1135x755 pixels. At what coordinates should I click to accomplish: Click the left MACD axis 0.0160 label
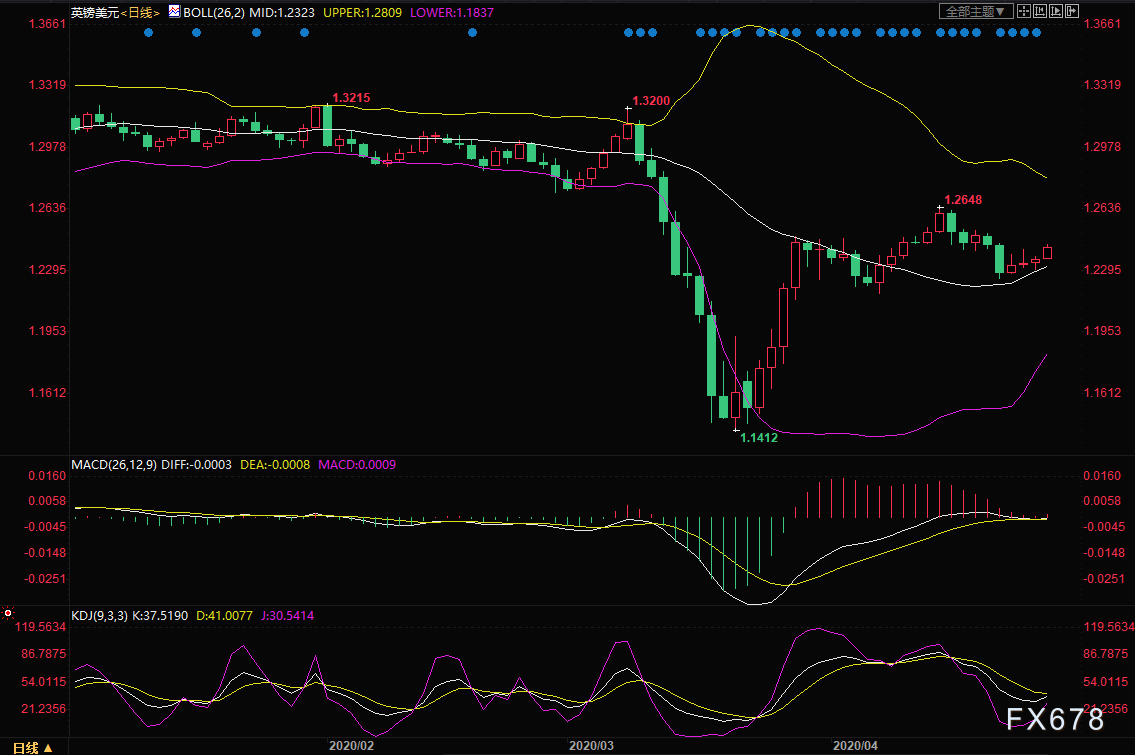[47, 476]
